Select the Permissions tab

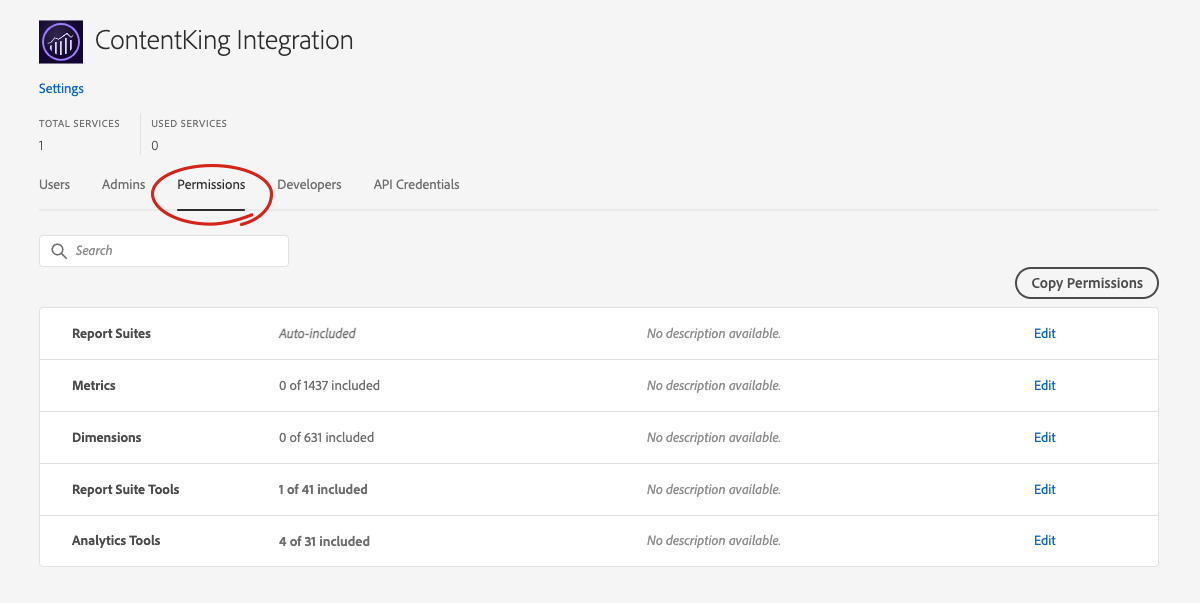pos(211,184)
